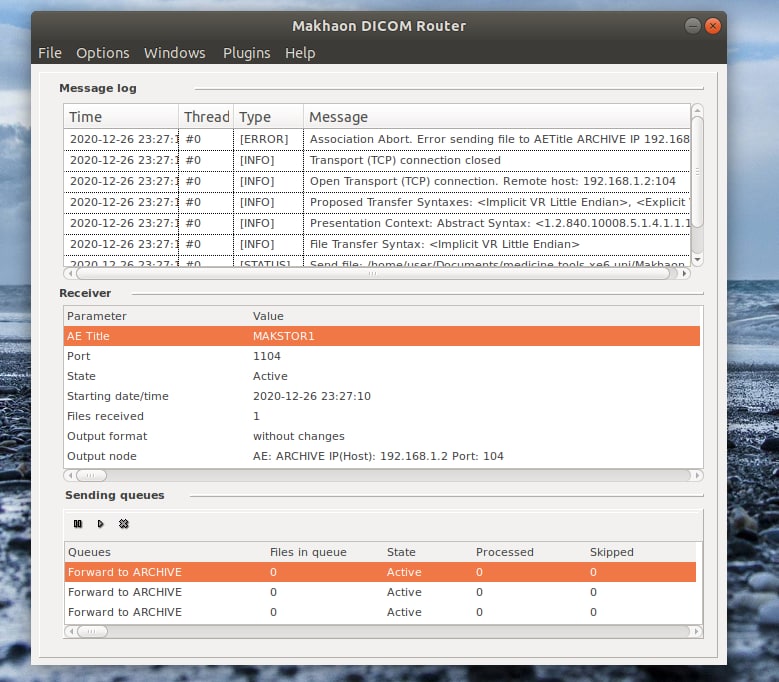
Task: Click the Message column header
Action: (x=497, y=117)
